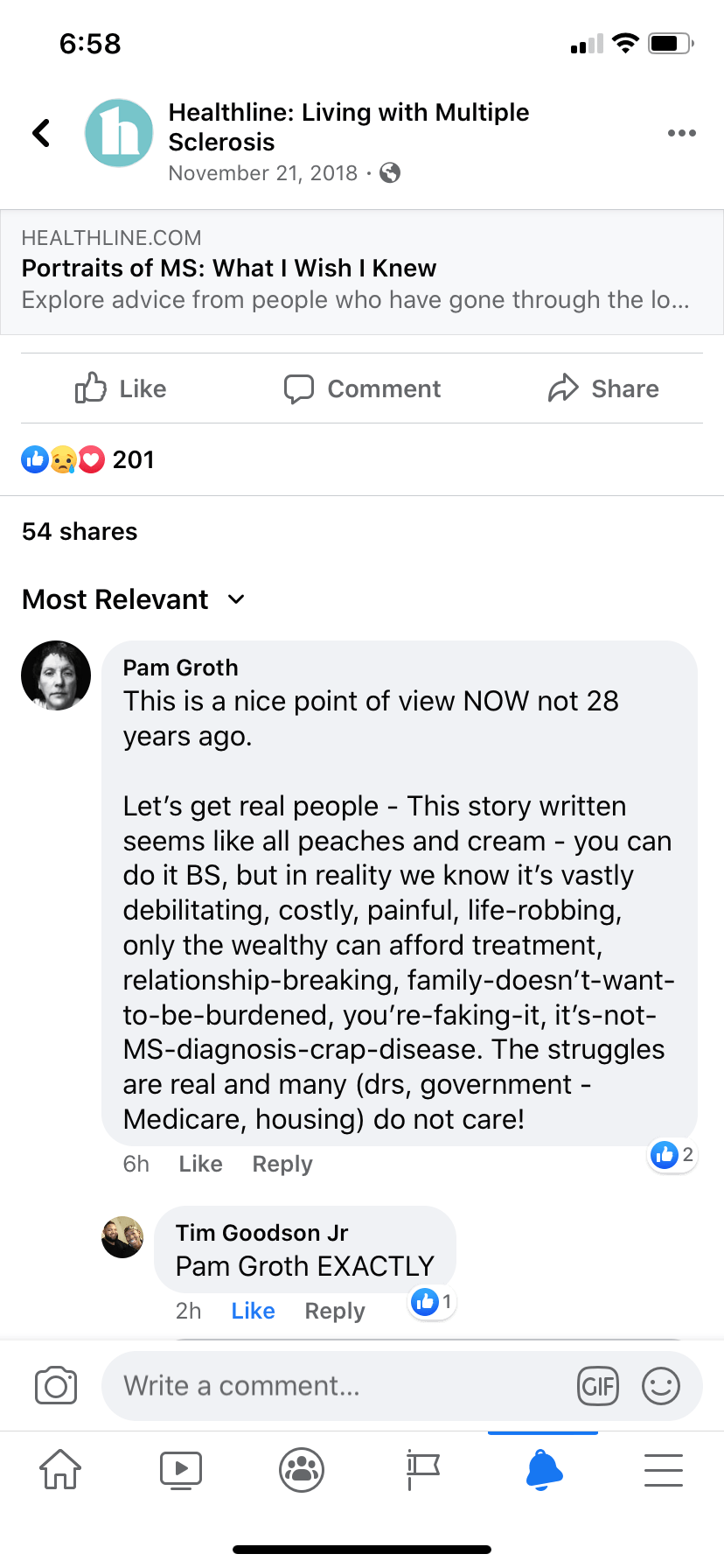This screenshot has height=1568, width=724.
Task: Tap the Notifications bell icon
Action: coord(544,1469)
